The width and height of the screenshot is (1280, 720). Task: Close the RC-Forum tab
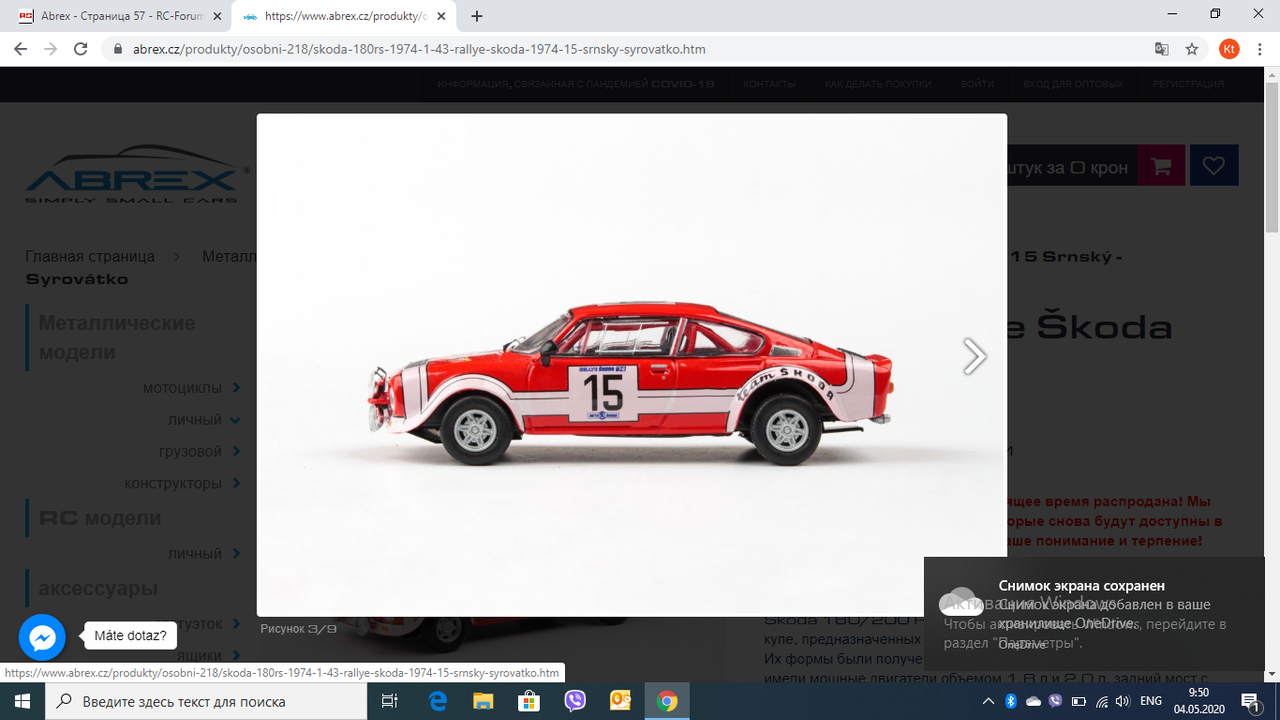[217, 16]
